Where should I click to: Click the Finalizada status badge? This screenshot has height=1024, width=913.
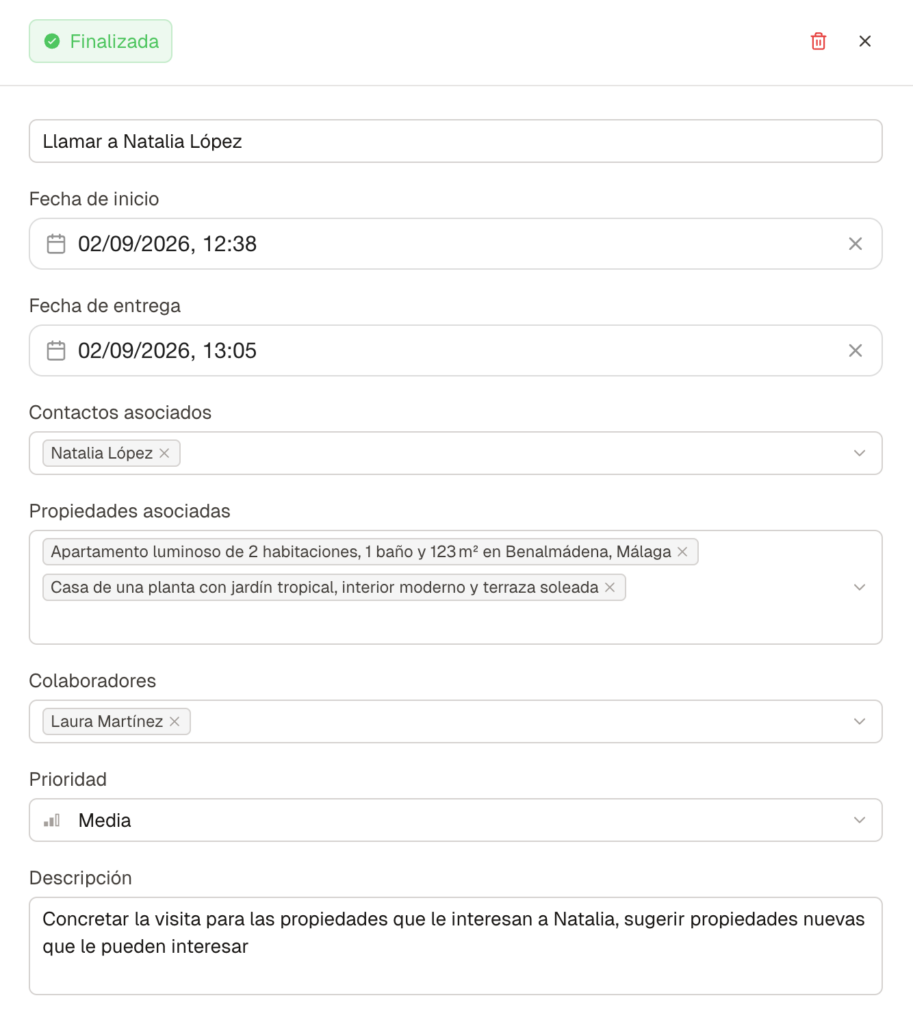click(100, 41)
